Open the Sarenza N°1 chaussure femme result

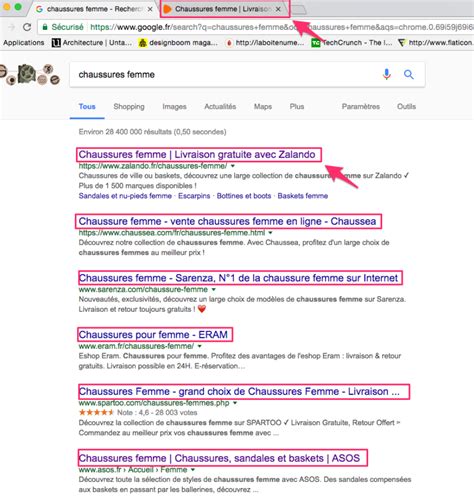[x=238, y=278]
